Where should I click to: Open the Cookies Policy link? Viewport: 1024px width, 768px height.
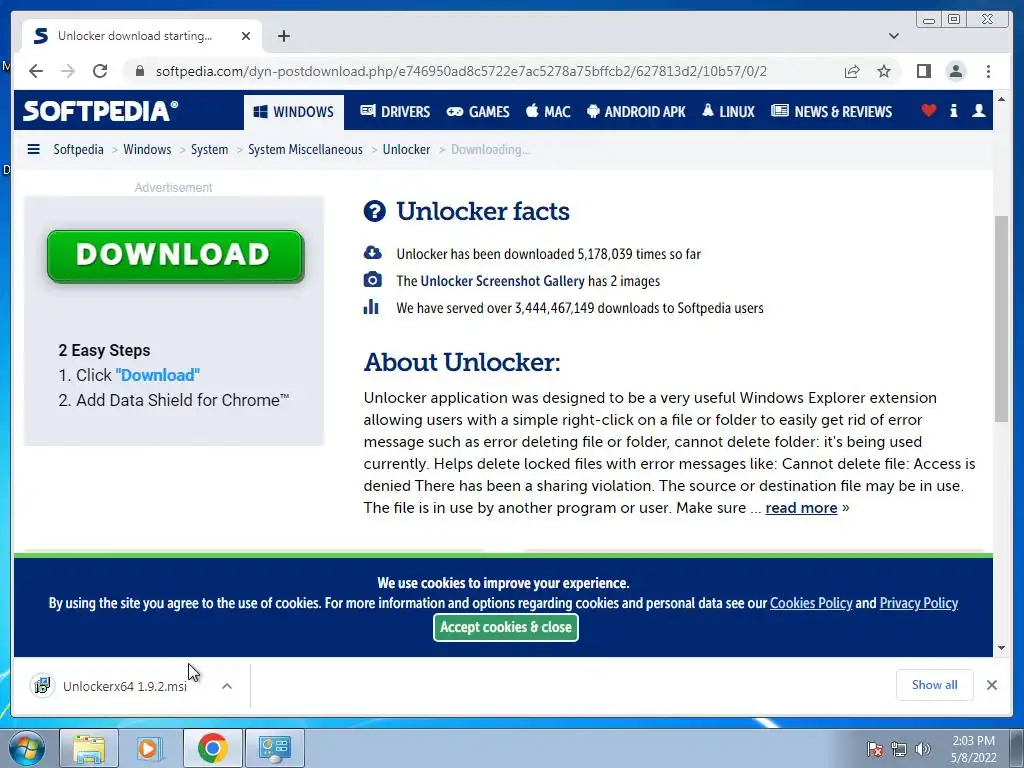[810, 603]
